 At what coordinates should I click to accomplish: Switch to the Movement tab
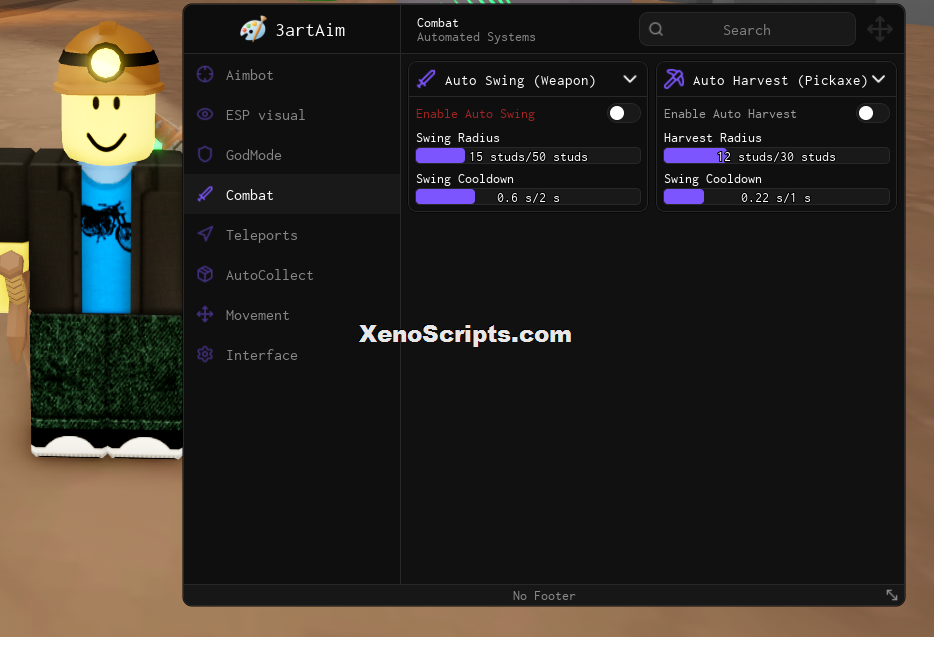coord(292,314)
